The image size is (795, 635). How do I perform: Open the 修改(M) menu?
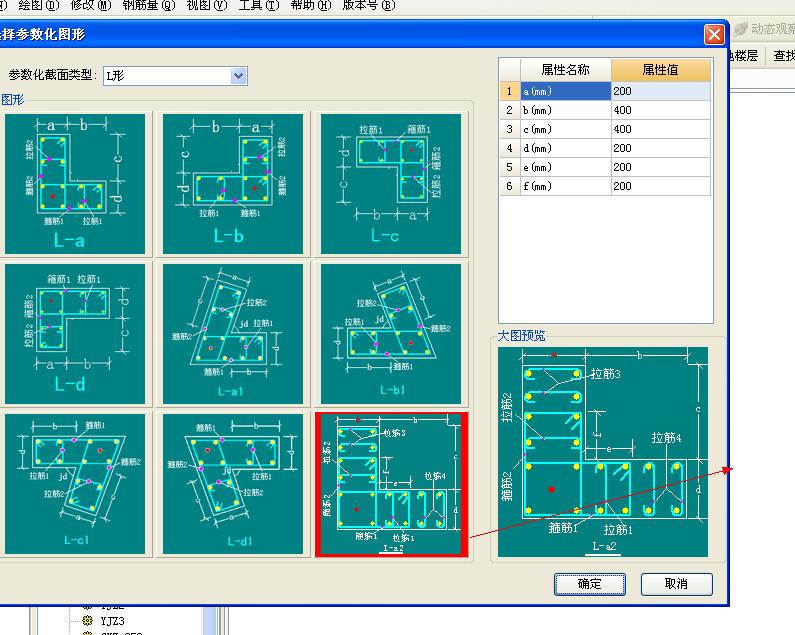(x=91, y=6)
